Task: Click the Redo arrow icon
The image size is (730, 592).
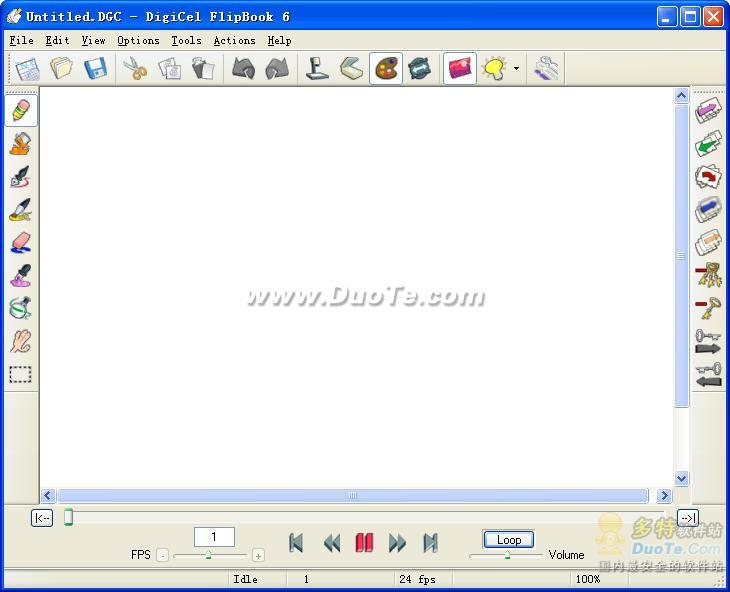Action: 277,69
